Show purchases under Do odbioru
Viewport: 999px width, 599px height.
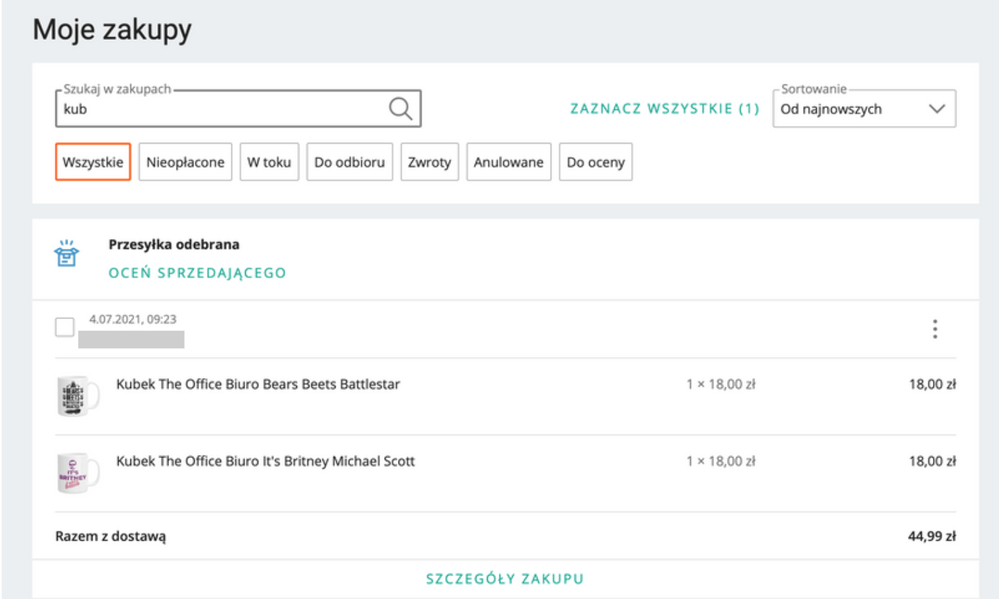(x=349, y=162)
